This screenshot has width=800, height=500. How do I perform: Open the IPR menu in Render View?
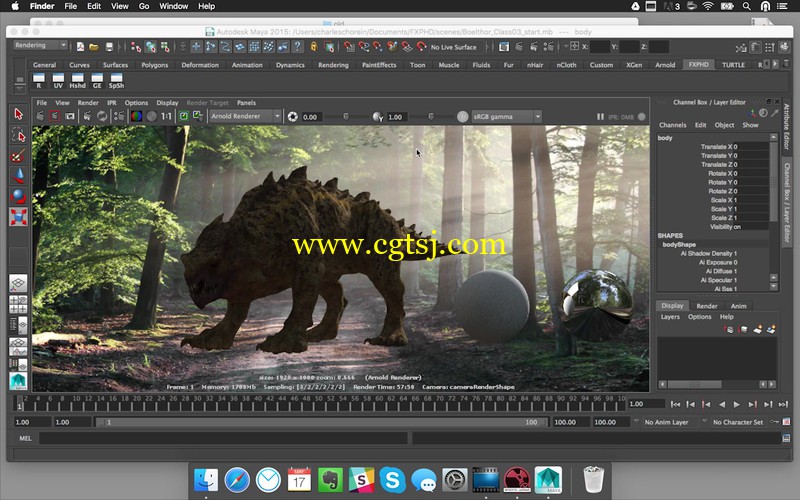click(x=112, y=103)
